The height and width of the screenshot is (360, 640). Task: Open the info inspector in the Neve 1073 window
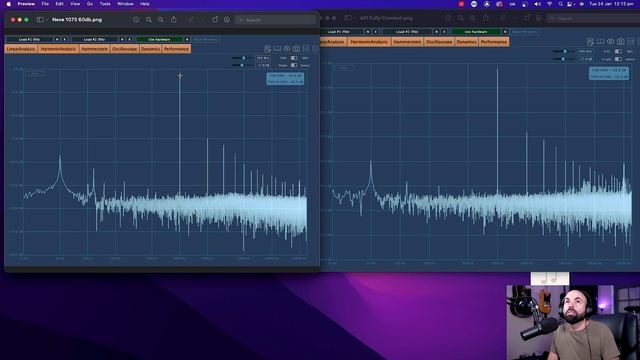(136, 20)
